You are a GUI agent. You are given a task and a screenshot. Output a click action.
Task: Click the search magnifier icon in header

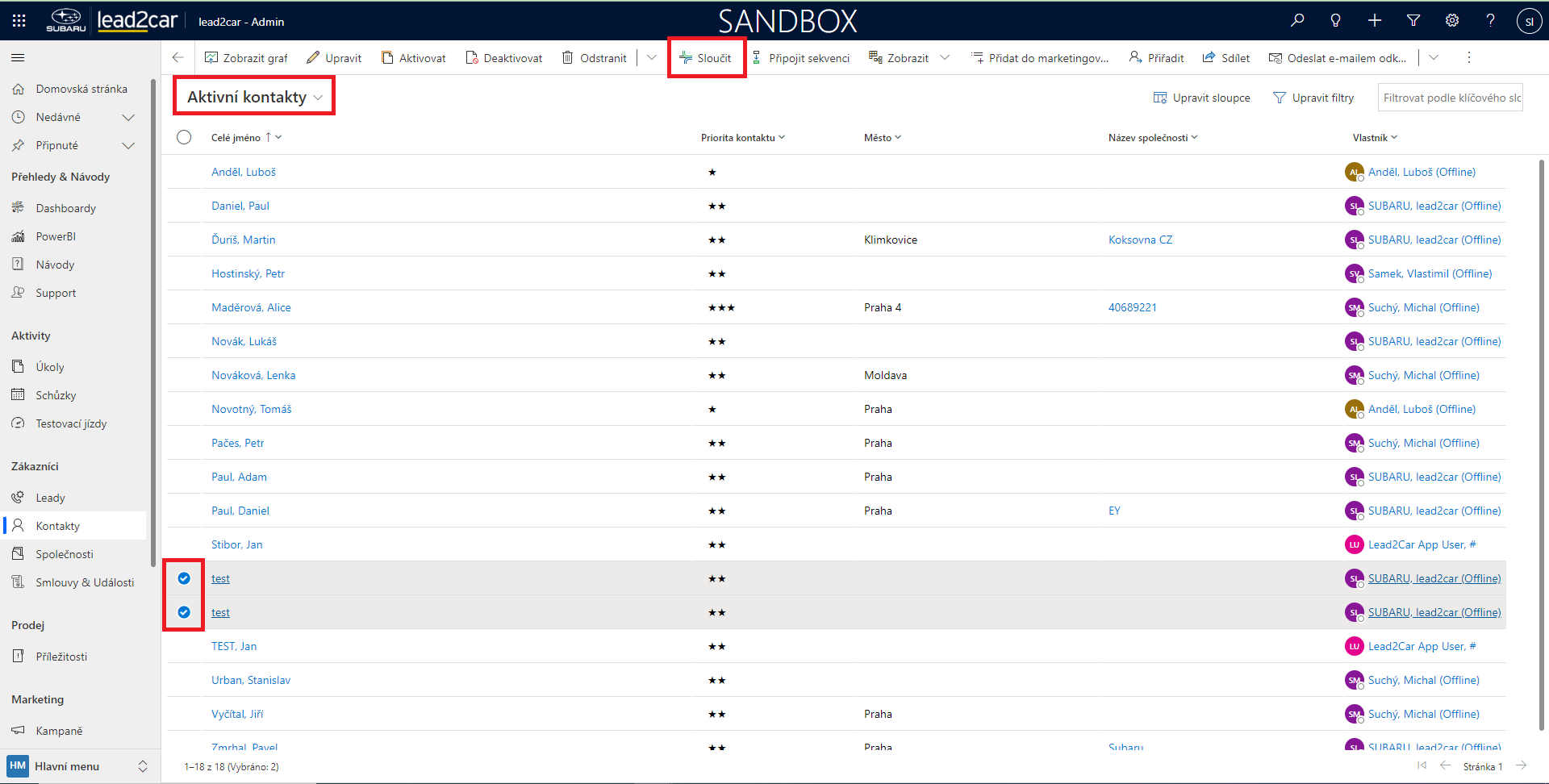click(1297, 21)
